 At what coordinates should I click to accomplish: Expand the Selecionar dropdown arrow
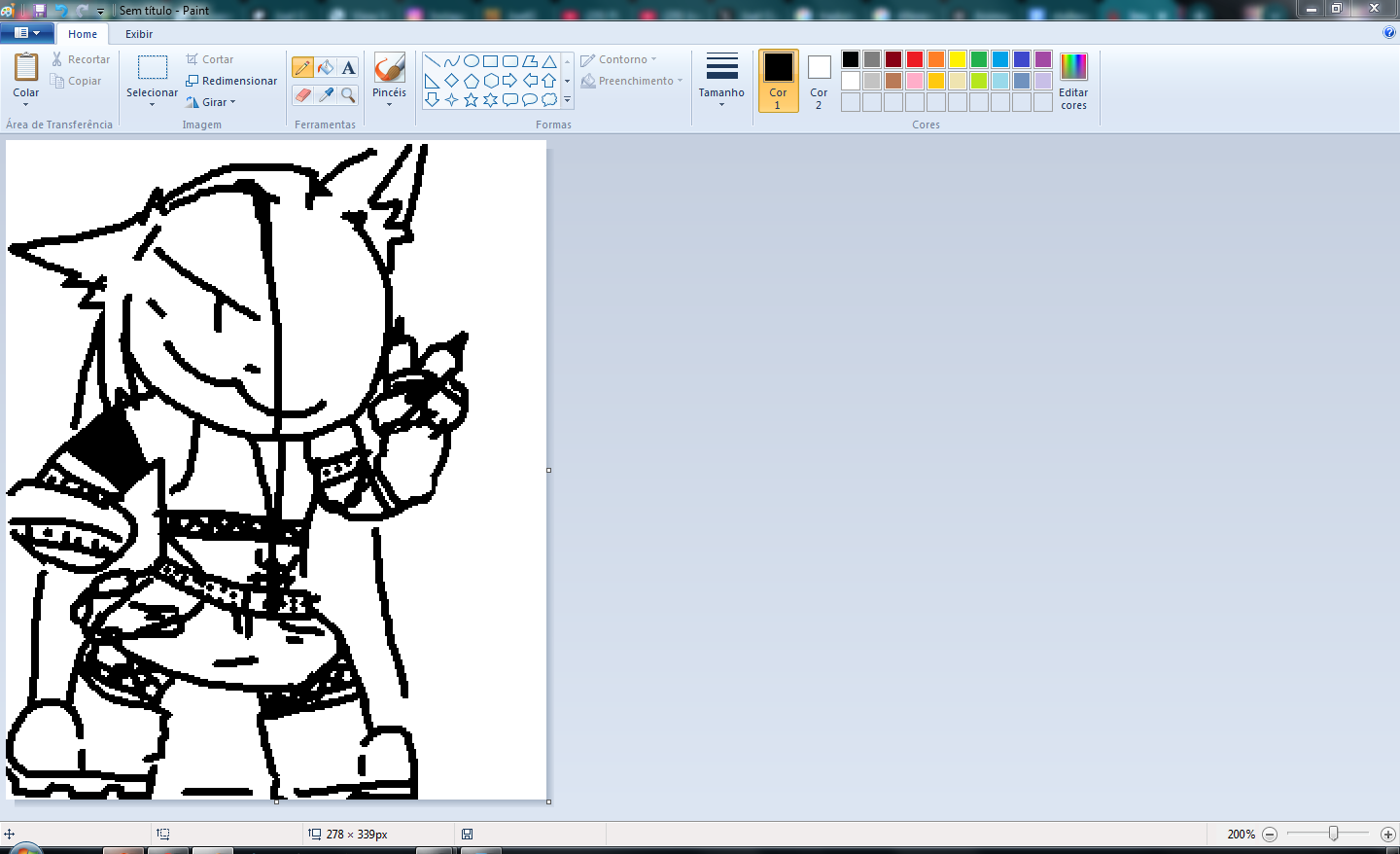pyautogui.click(x=153, y=104)
